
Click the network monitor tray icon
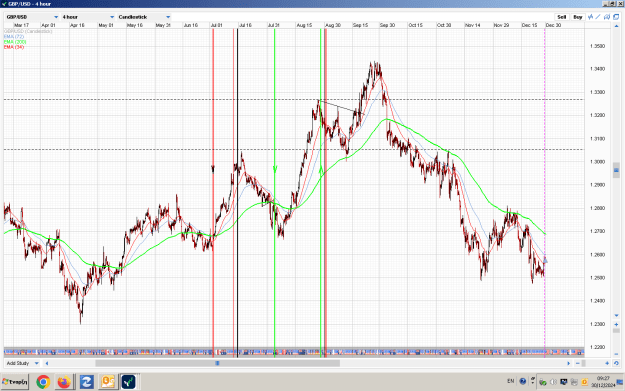tap(564, 382)
